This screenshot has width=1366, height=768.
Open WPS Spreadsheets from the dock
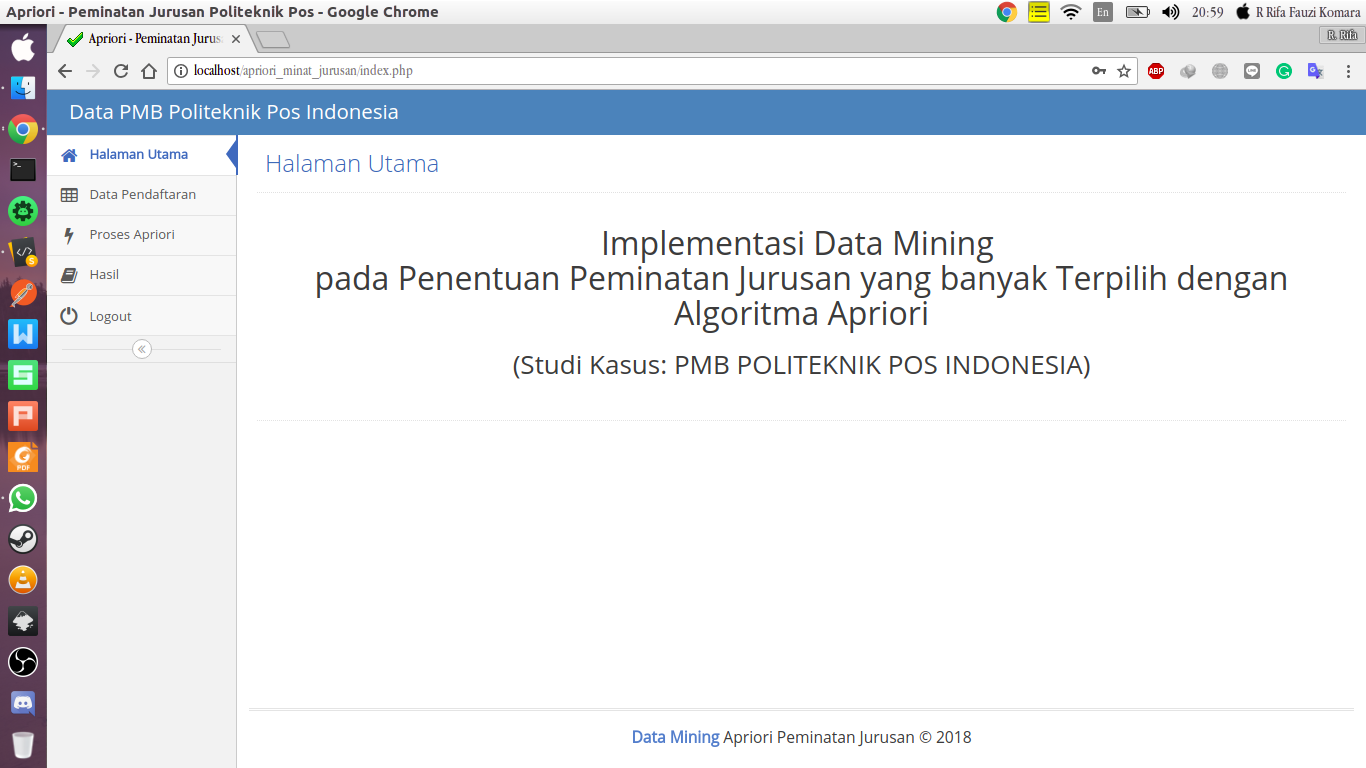tap(23, 375)
